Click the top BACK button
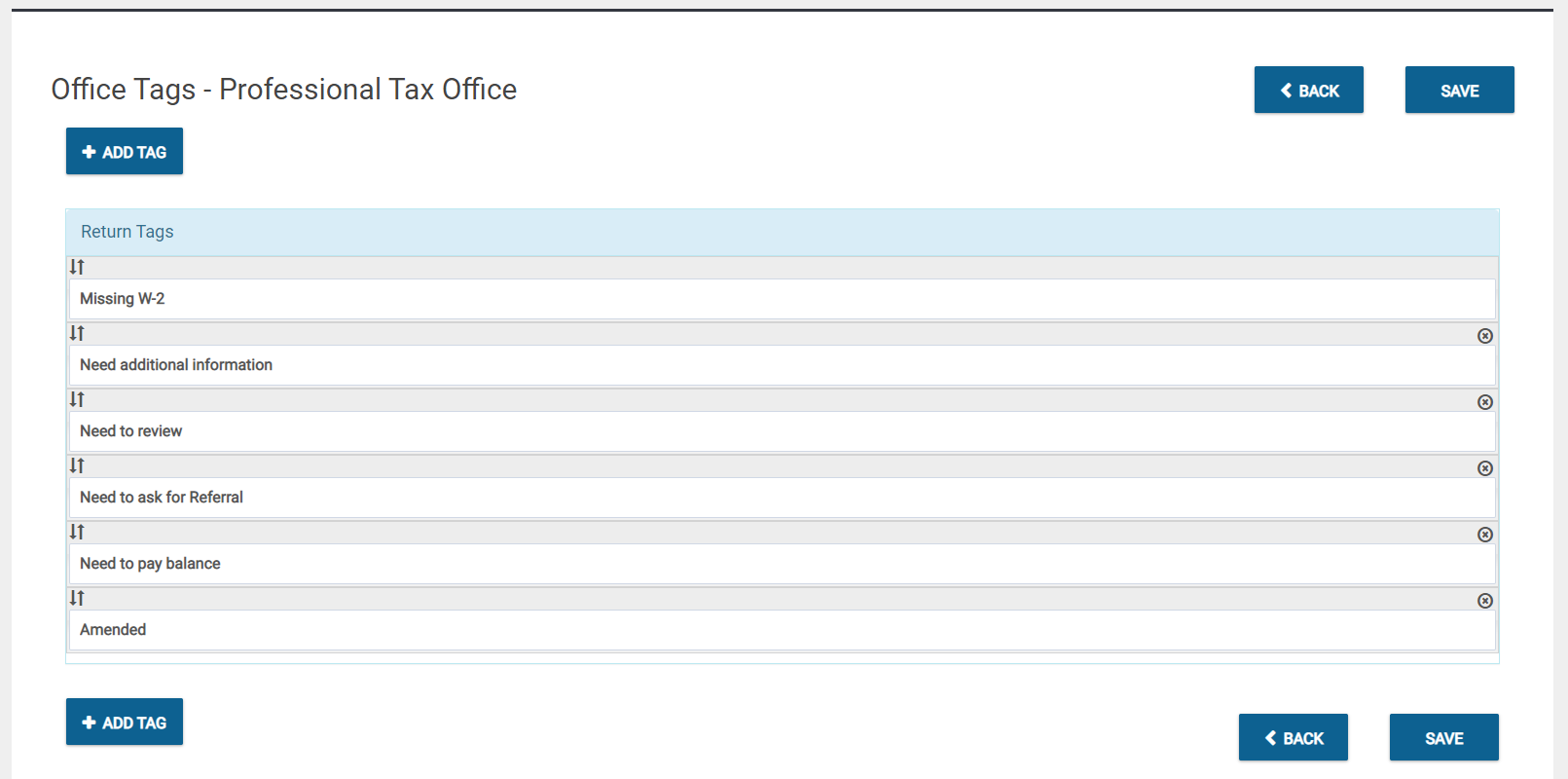Viewport: 1568px width, 779px height. (1308, 90)
